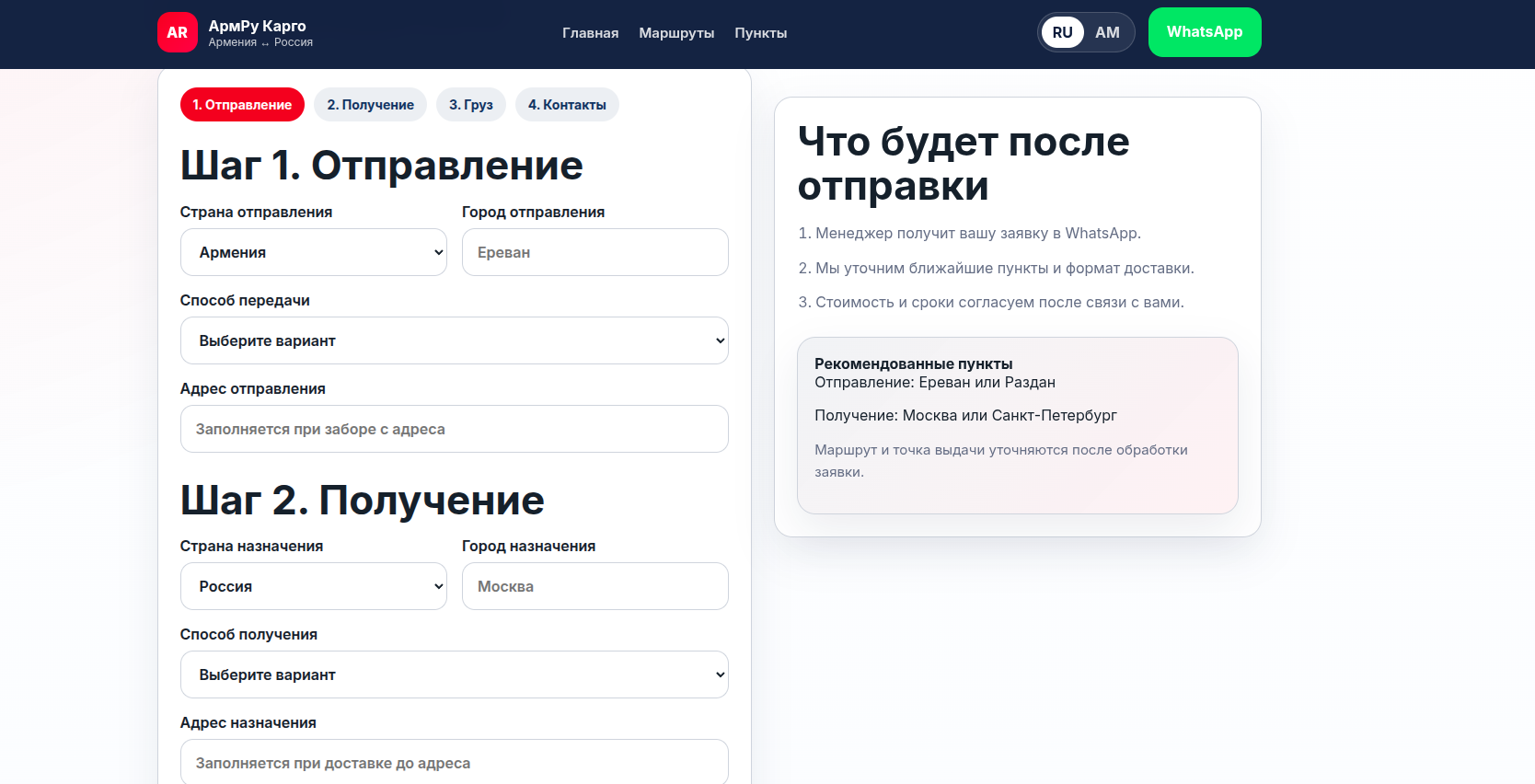Click the Рекомендованные пункты title

pyautogui.click(x=913, y=364)
